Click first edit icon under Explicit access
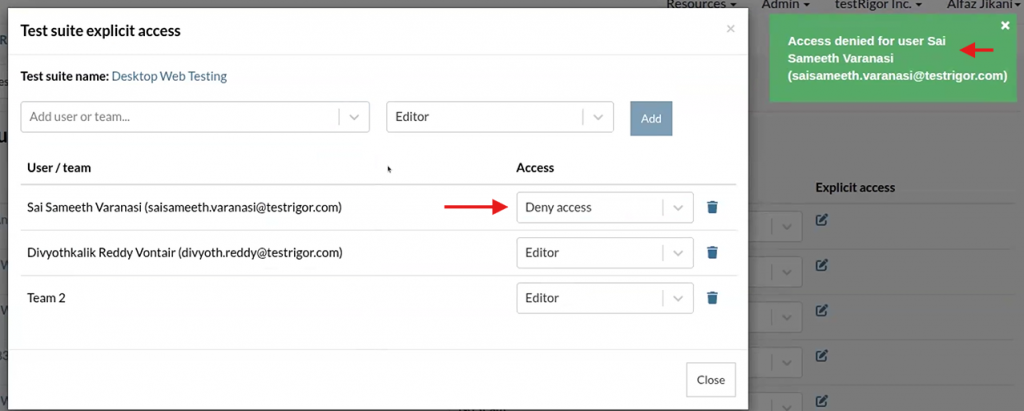The height and width of the screenshot is (411, 1024). [x=821, y=219]
